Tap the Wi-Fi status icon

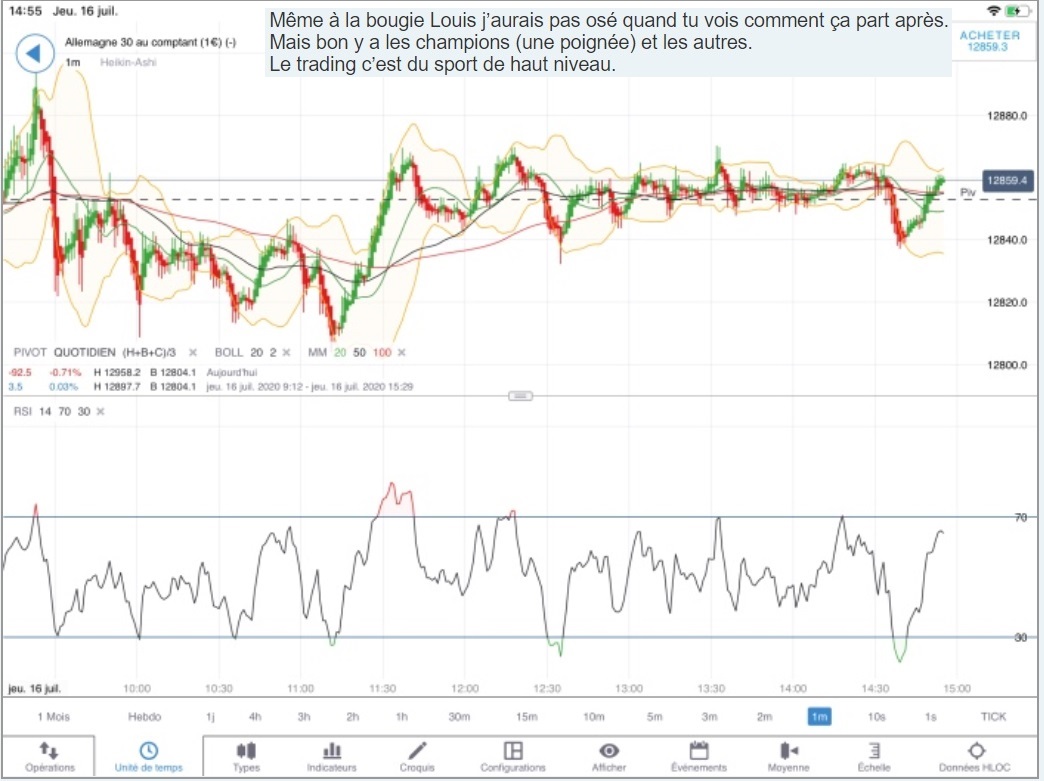tap(993, 11)
